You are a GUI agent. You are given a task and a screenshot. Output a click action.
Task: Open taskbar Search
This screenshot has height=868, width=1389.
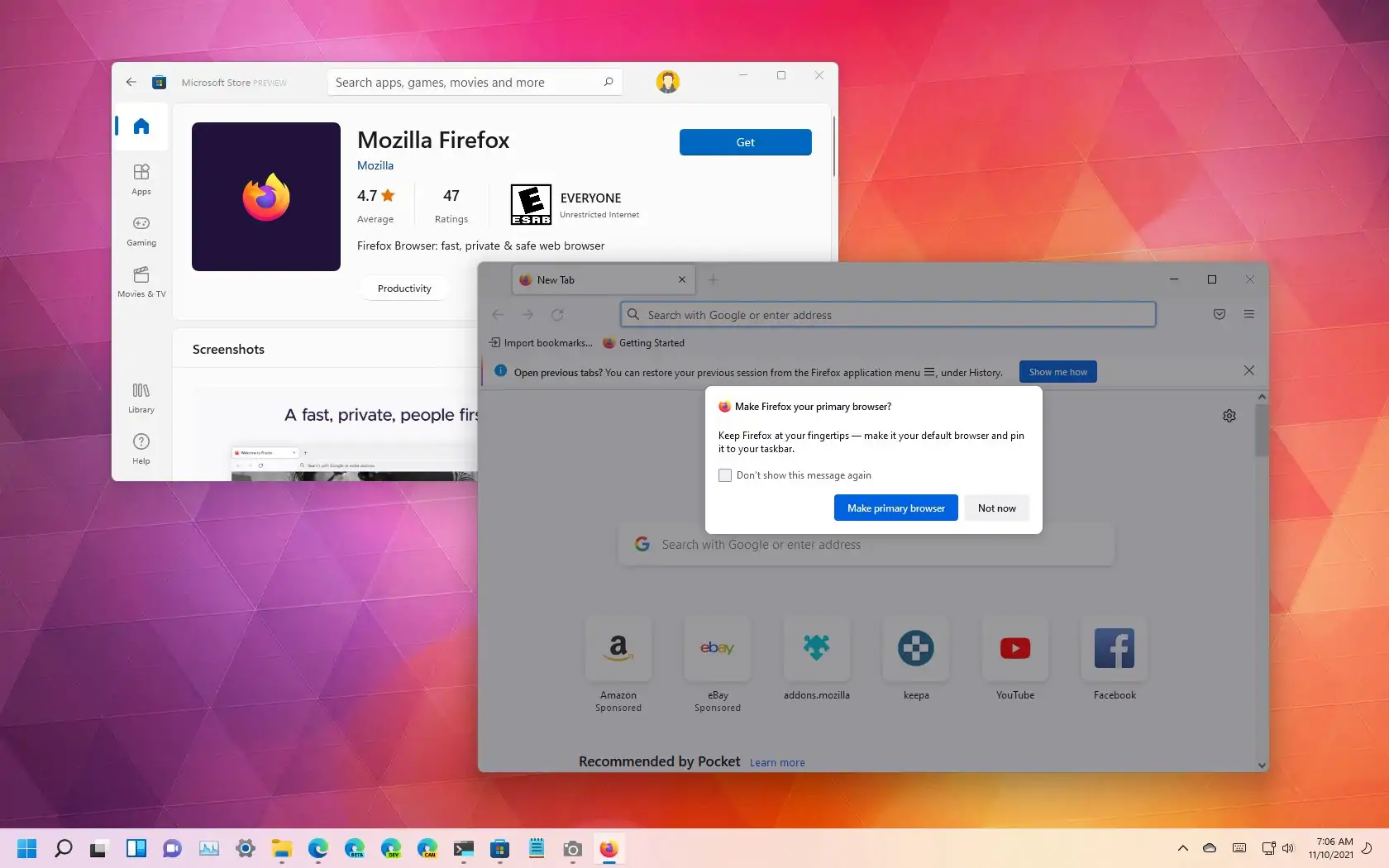(x=63, y=848)
